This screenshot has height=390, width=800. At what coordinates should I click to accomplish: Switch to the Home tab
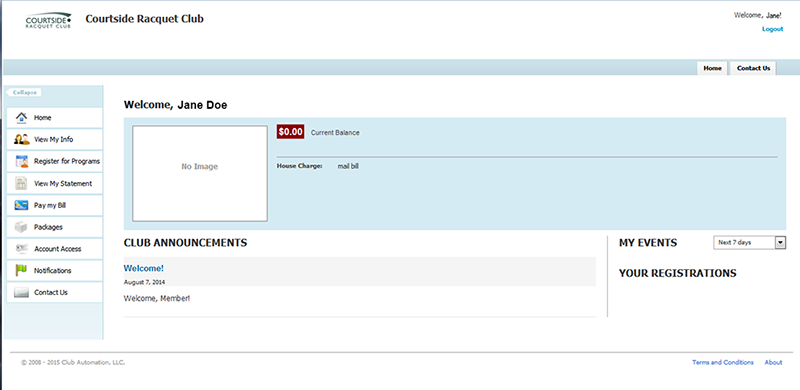coord(712,68)
